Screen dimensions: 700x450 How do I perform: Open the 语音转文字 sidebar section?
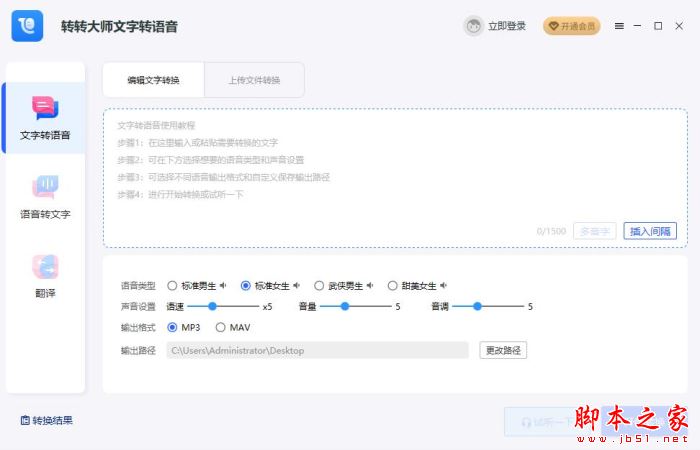(45, 197)
